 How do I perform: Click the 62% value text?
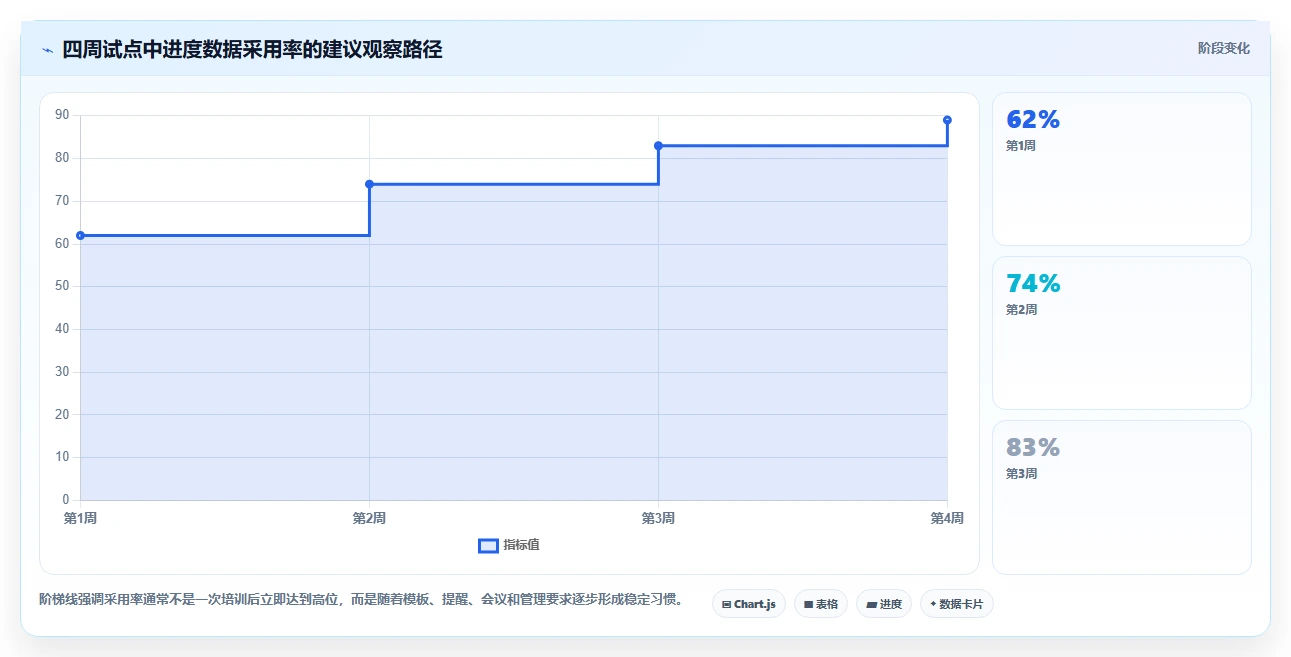(1032, 120)
